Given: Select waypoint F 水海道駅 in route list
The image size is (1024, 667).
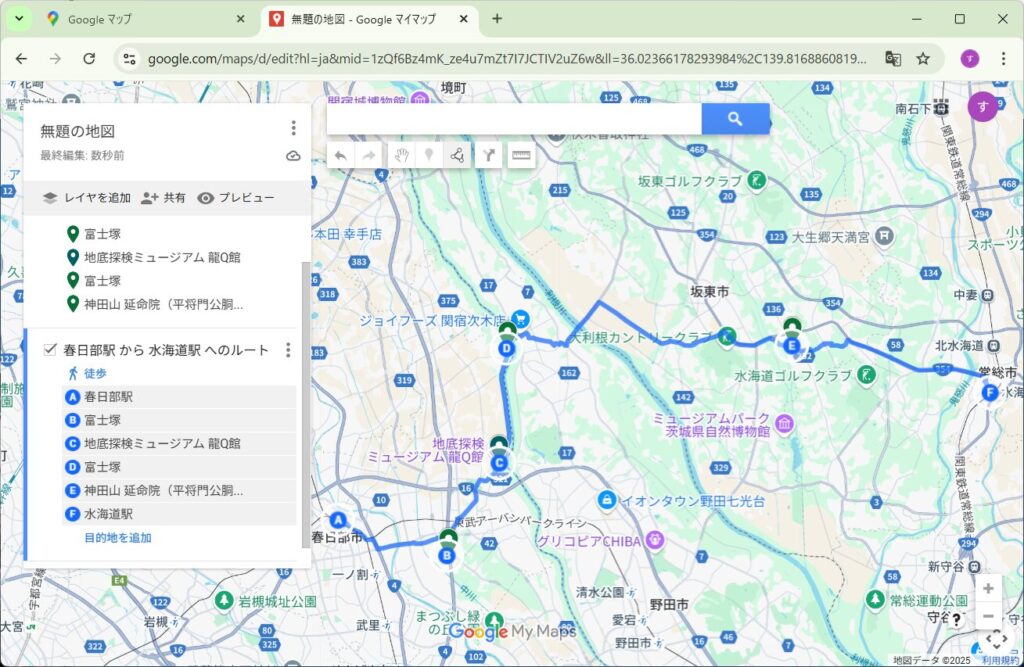Looking at the screenshot, I should tap(179, 514).
